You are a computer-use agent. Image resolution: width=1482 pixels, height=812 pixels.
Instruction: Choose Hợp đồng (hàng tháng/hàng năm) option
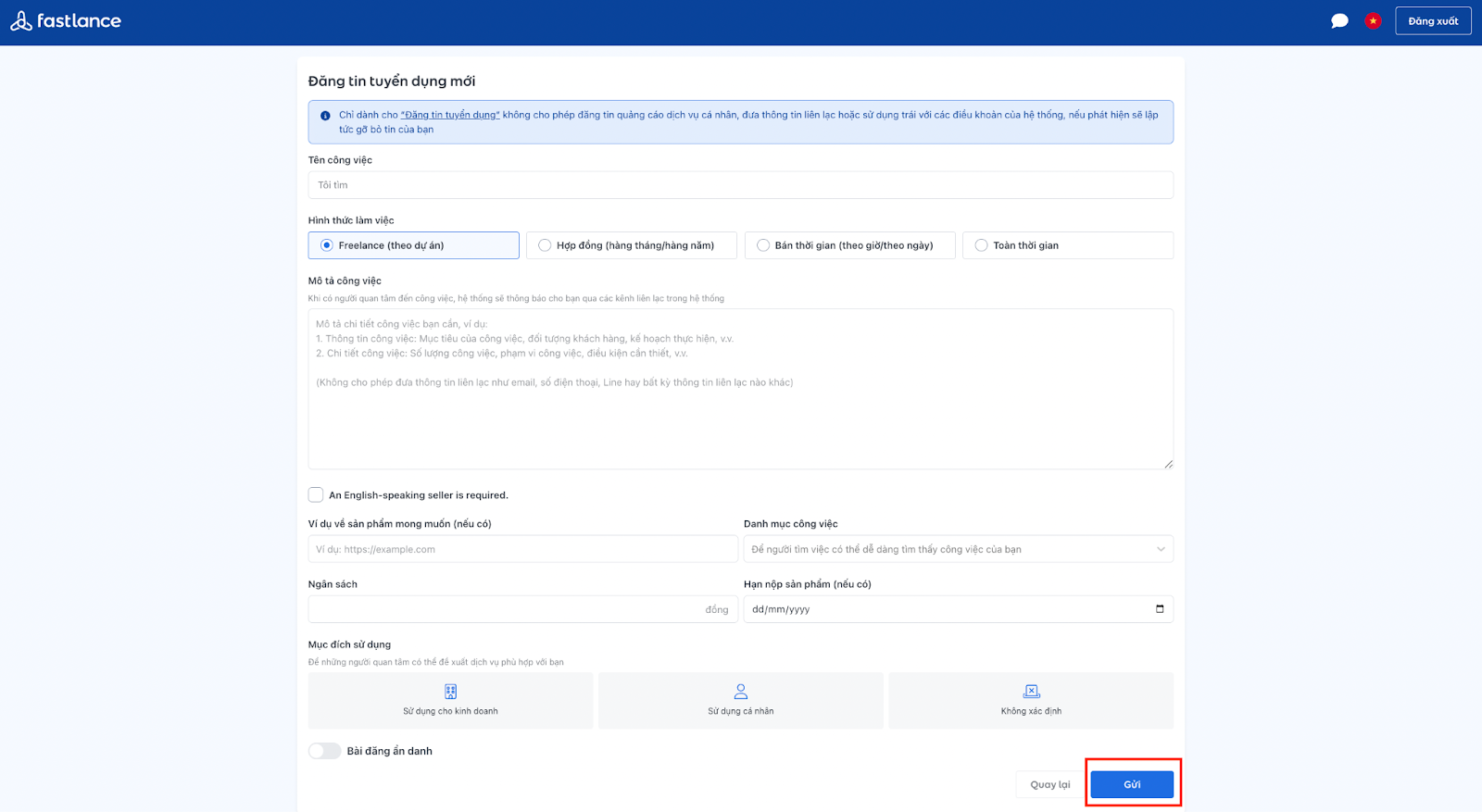coord(545,245)
